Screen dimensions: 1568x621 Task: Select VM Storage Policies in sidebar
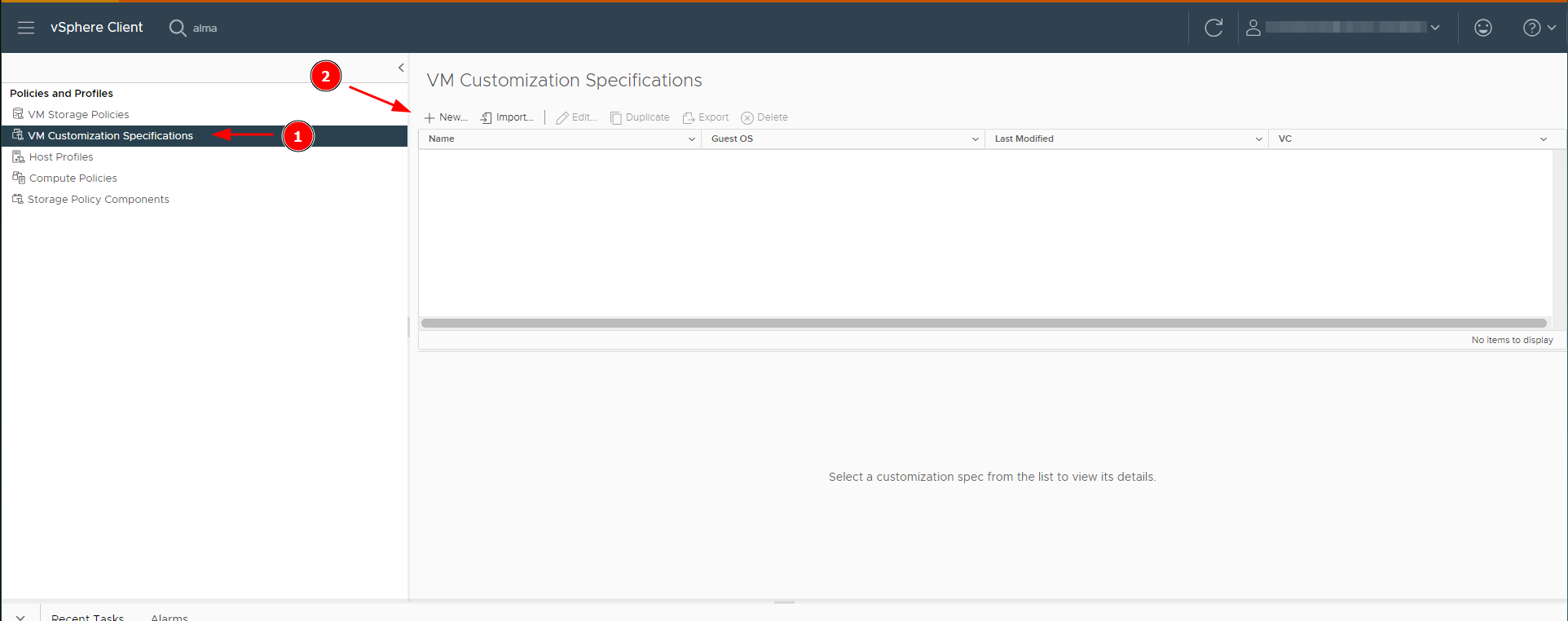point(78,114)
